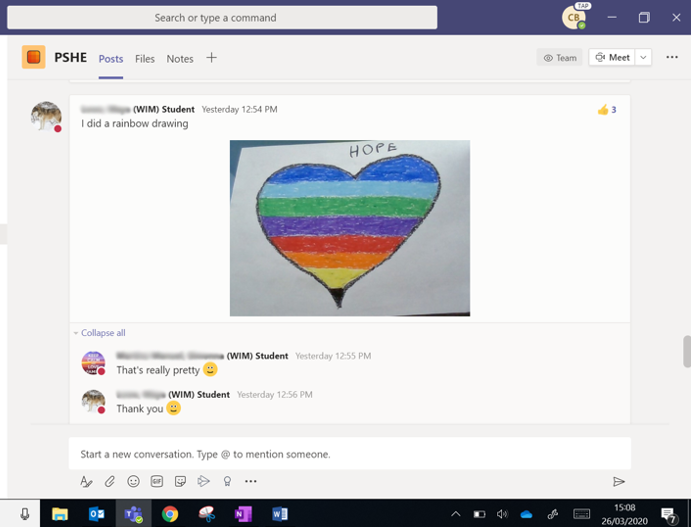Open channel more options ellipsis
This screenshot has width=691, height=527.
[x=672, y=57]
